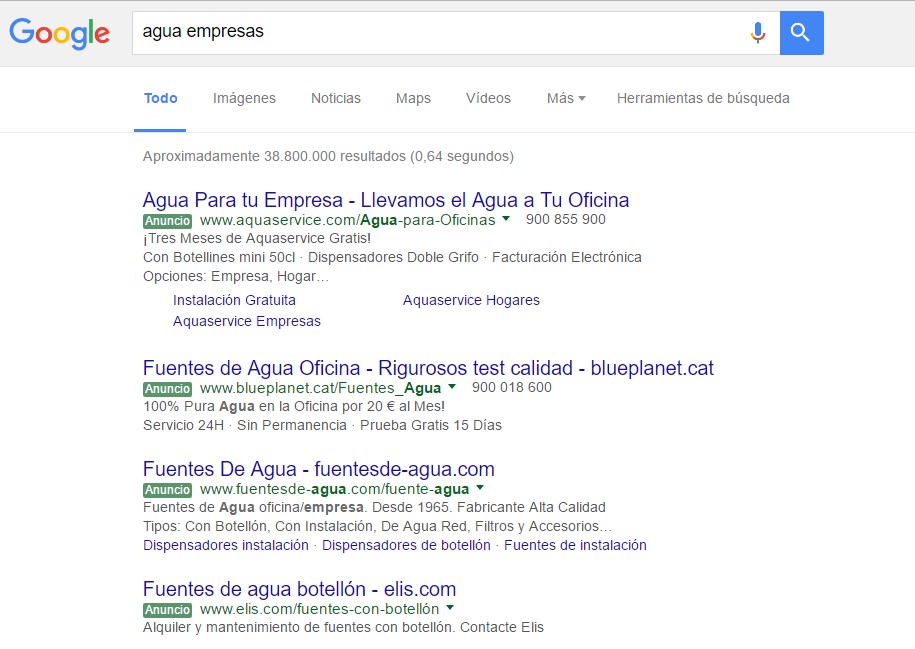This screenshot has width=915, height=649.
Task: Click Anuncio badge of elis.com ad
Action: (x=167, y=610)
